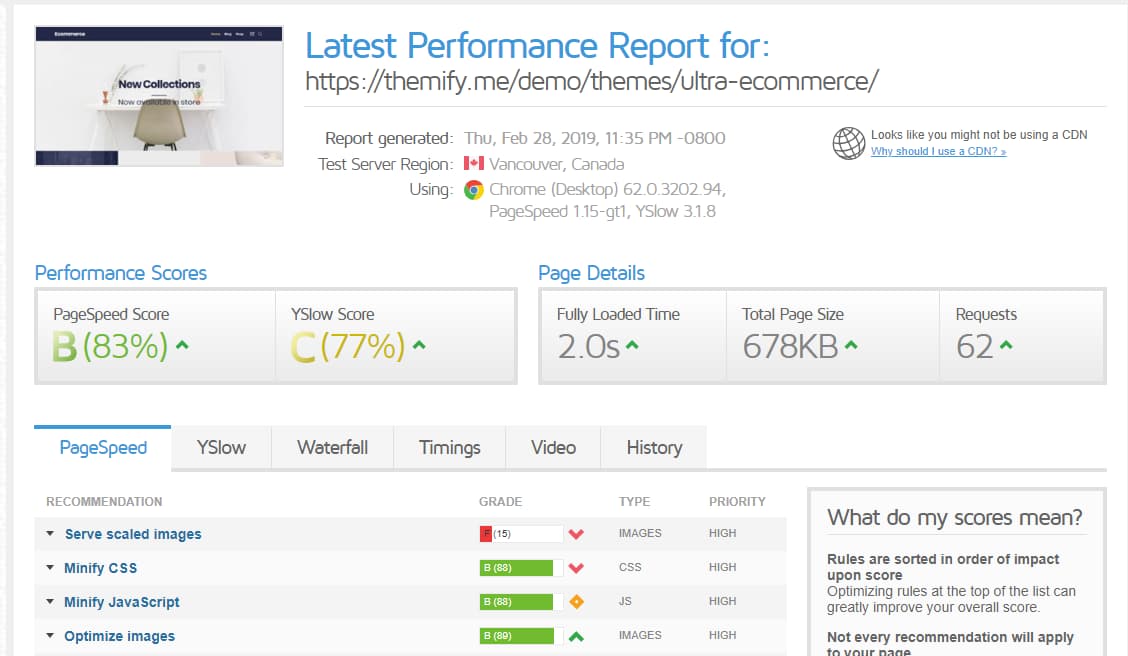Click the Chrome browser icon
The height and width of the screenshot is (656, 1128).
point(474,190)
